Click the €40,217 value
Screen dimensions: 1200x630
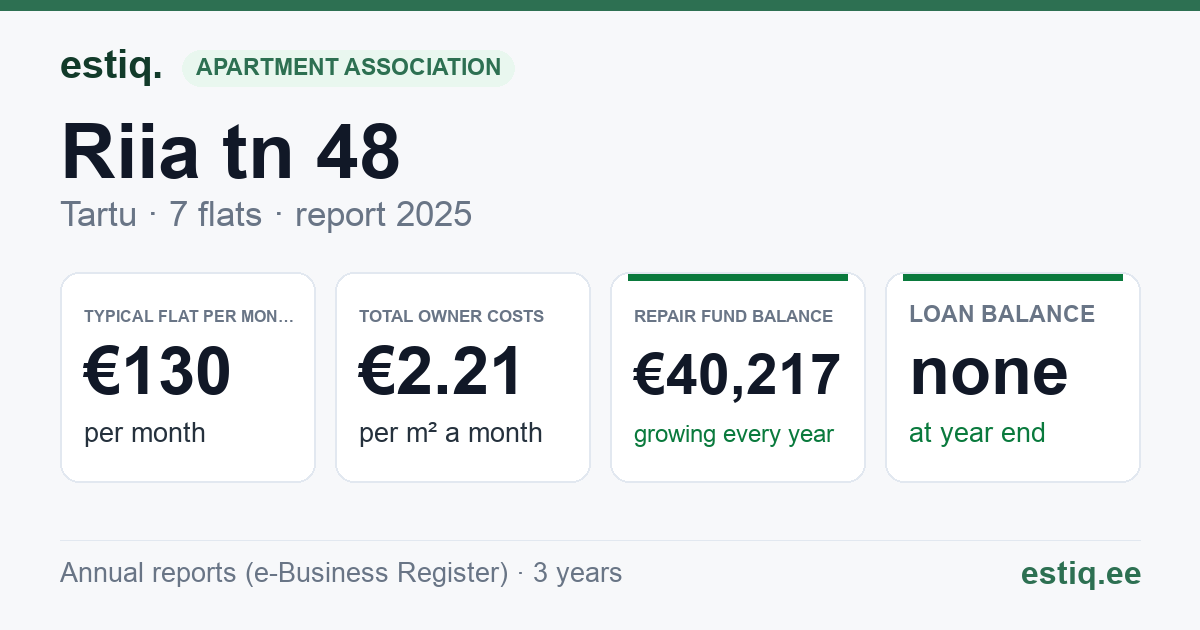coord(737,376)
